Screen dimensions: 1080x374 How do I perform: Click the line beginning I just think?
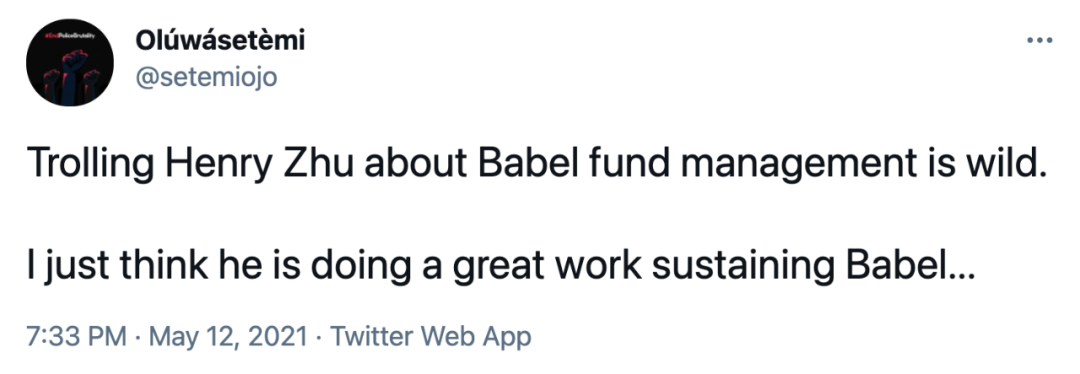[501, 268]
